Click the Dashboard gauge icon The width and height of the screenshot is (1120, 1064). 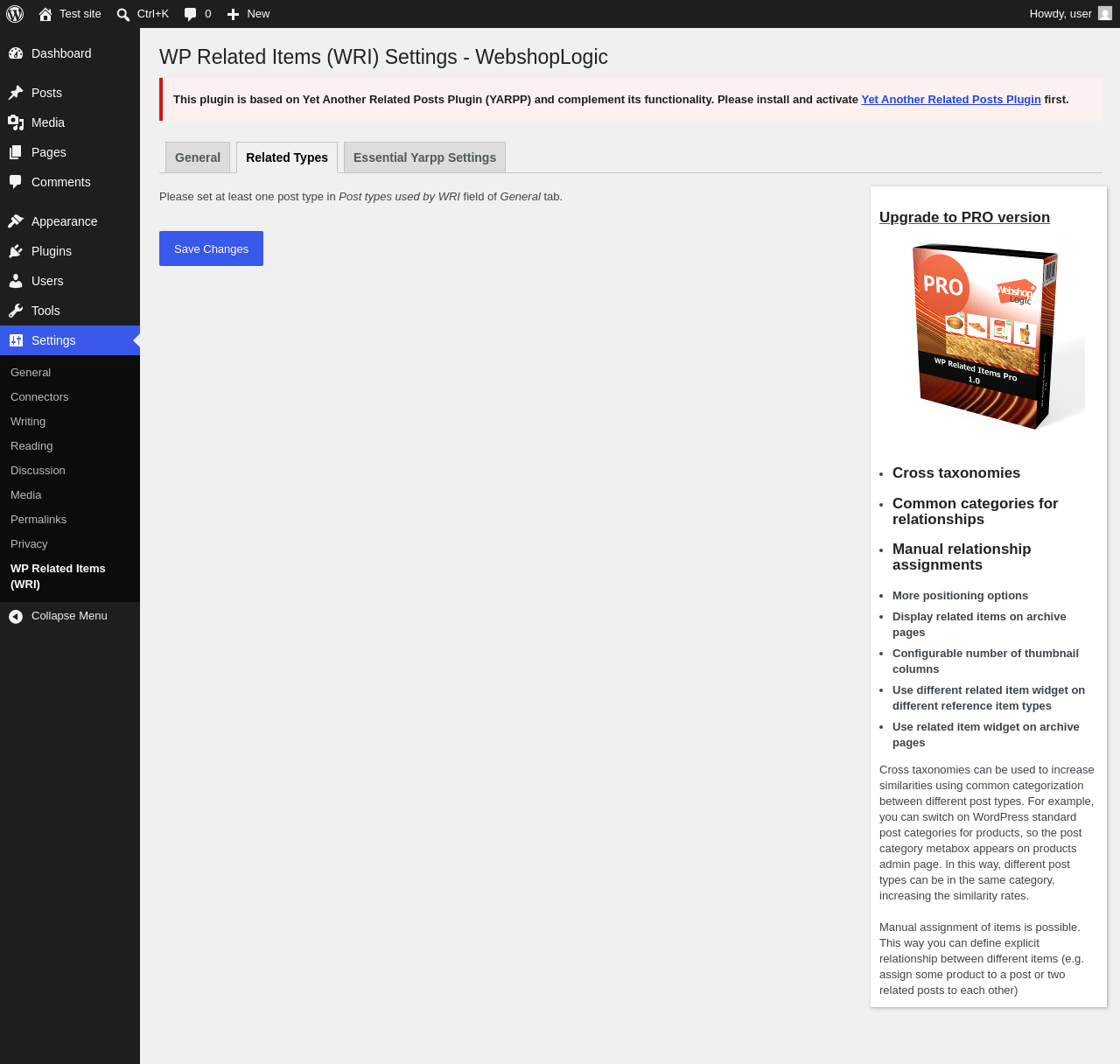tap(16, 53)
